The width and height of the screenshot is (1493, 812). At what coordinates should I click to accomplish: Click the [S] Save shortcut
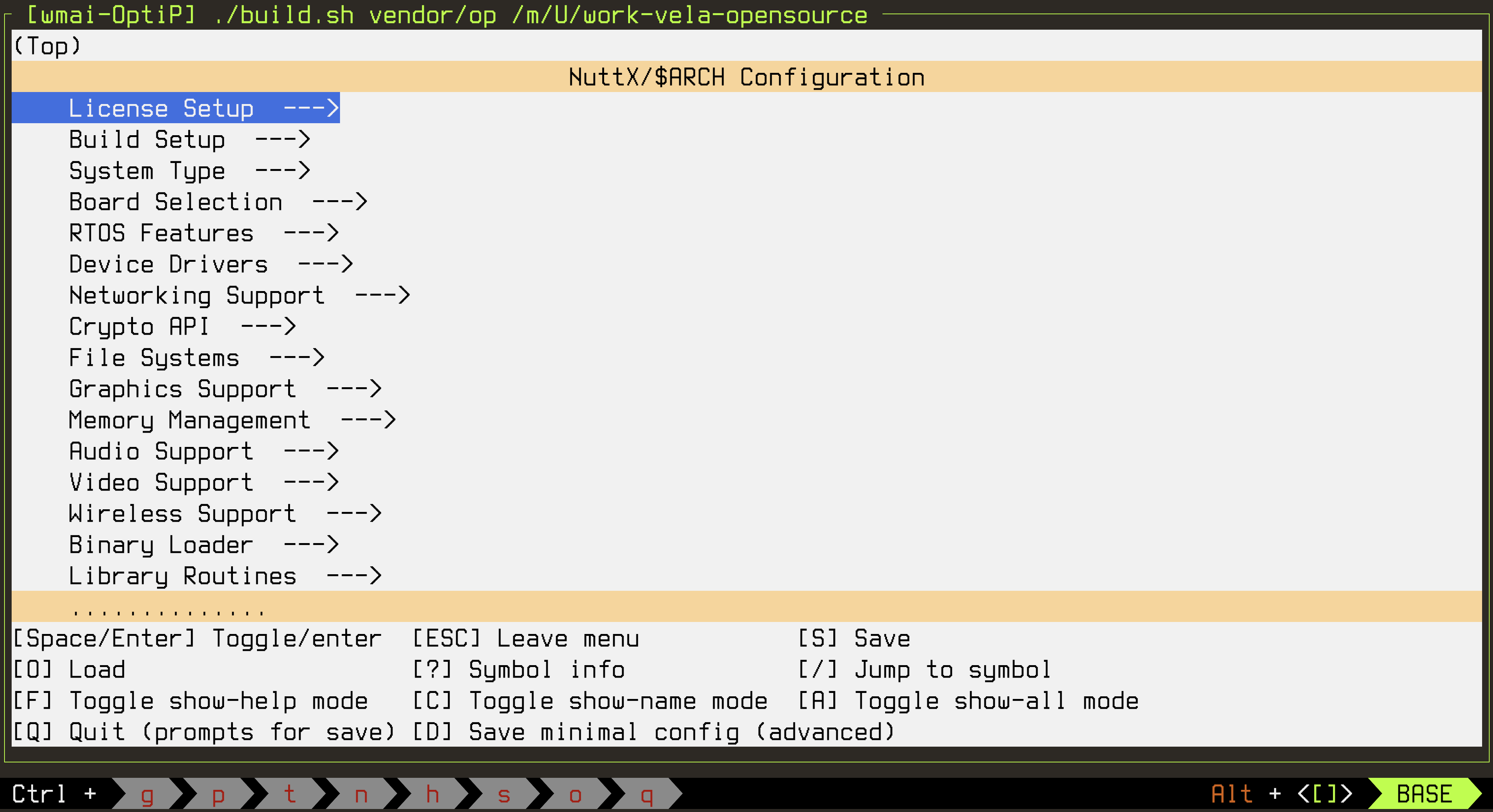[x=854, y=639]
